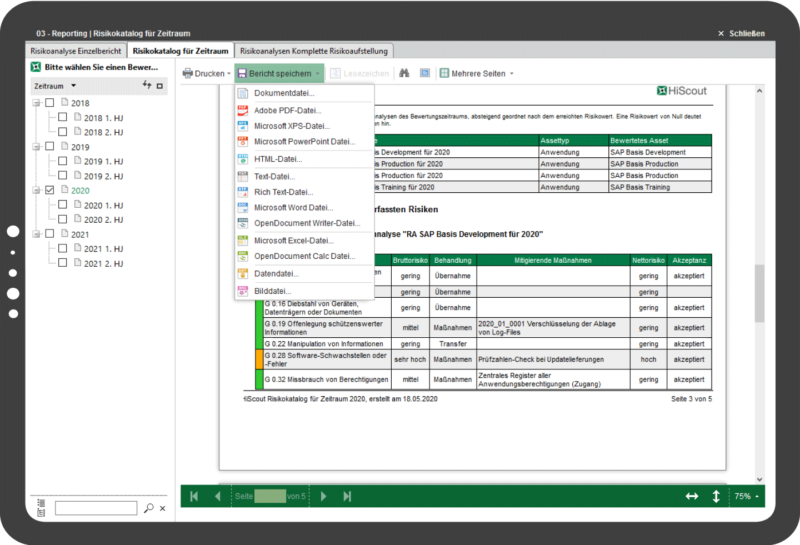Select the Risikokatalog für Zeitraum tab

180,51
